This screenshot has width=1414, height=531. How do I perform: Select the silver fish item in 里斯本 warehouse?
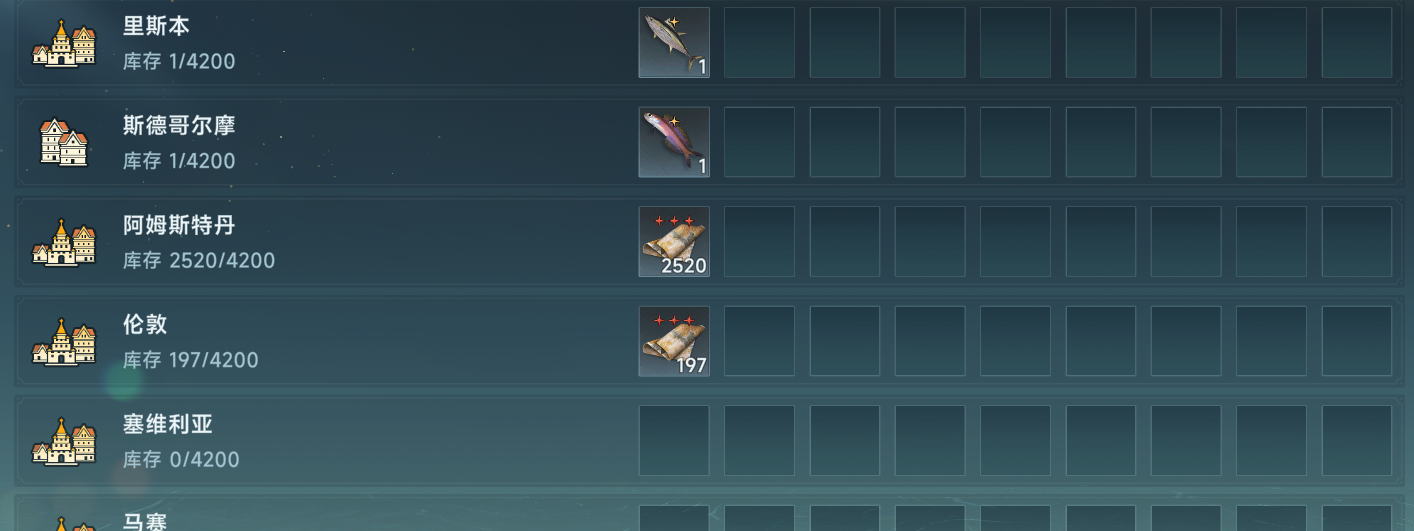click(x=674, y=43)
